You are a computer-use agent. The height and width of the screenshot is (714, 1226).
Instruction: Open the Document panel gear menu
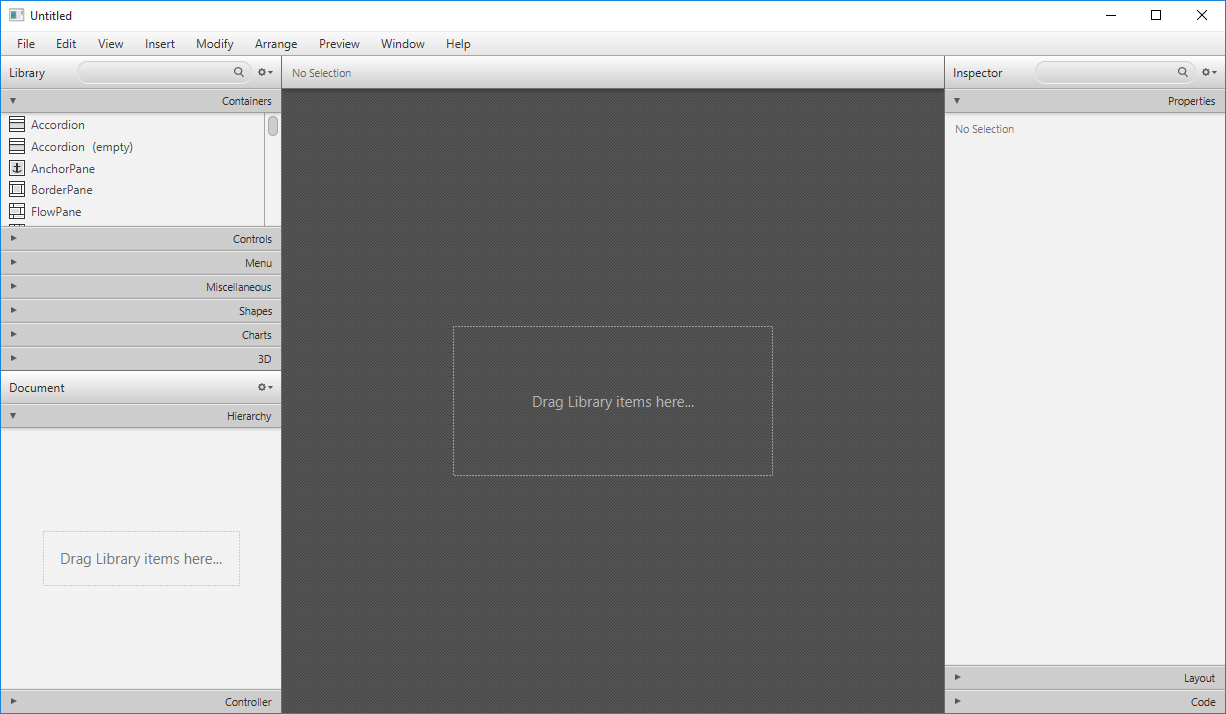click(x=263, y=387)
